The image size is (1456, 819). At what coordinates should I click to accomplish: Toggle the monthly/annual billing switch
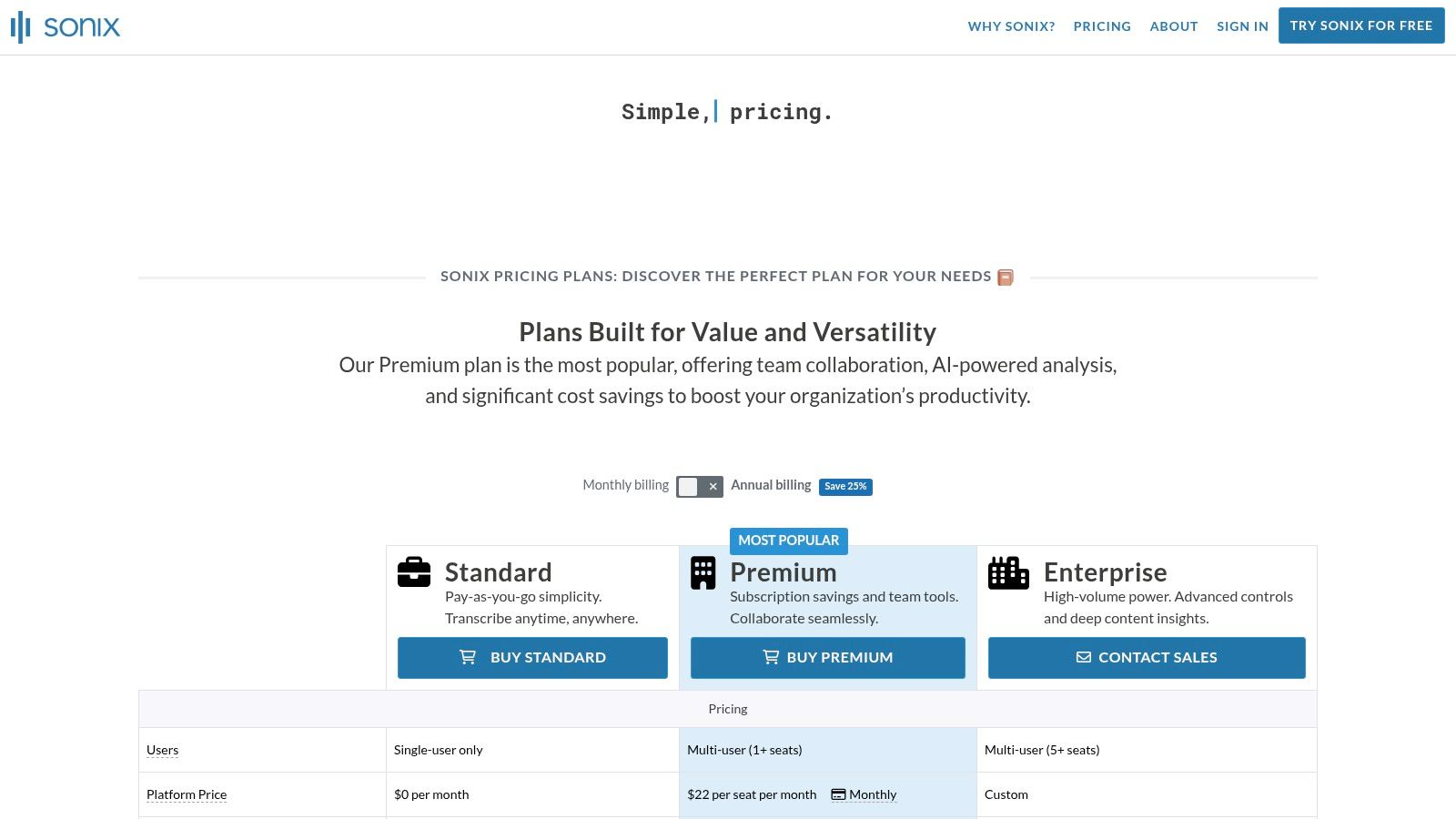click(x=699, y=487)
